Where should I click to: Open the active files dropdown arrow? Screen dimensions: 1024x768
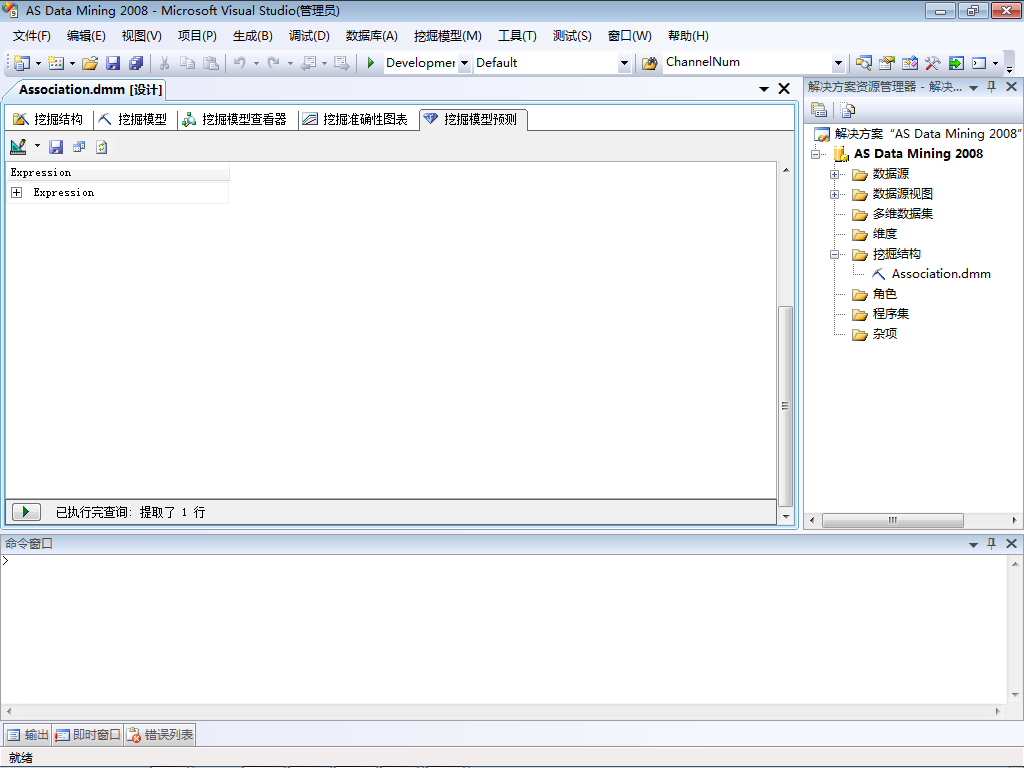[x=763, y=89]
